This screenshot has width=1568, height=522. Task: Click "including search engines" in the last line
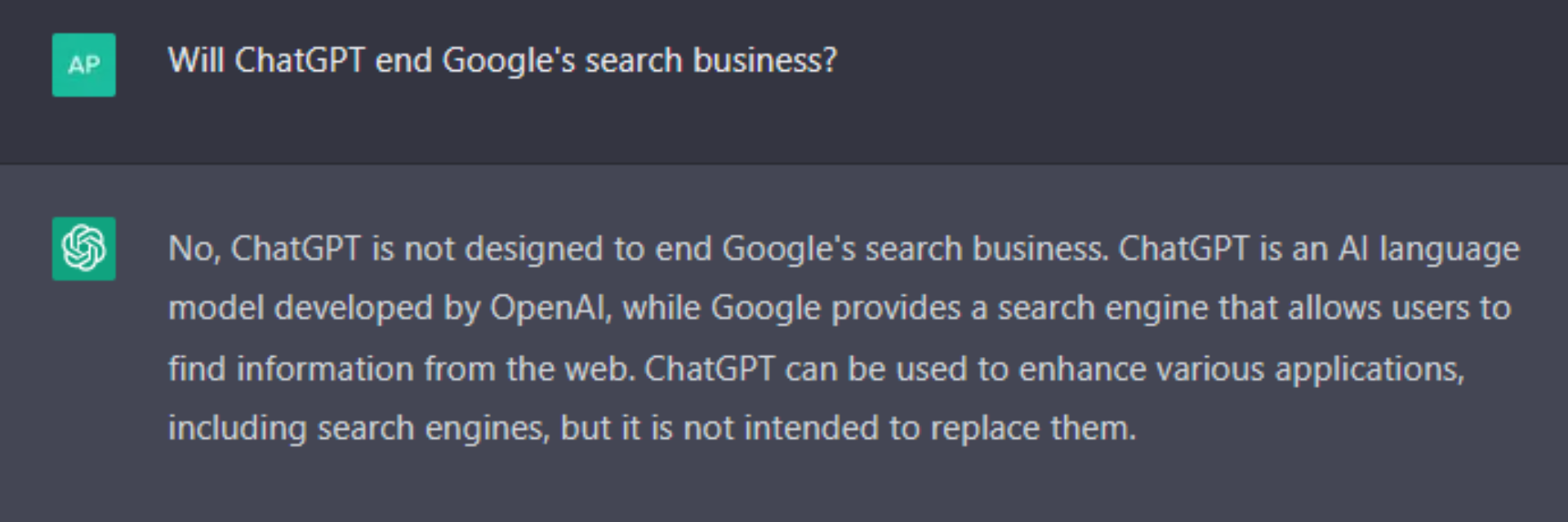[x=358, y=429]
